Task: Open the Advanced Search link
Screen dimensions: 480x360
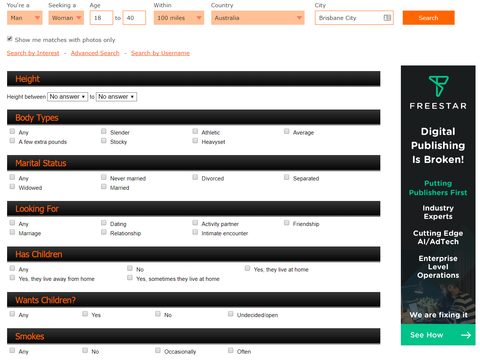Action: (x=95, y=53)
